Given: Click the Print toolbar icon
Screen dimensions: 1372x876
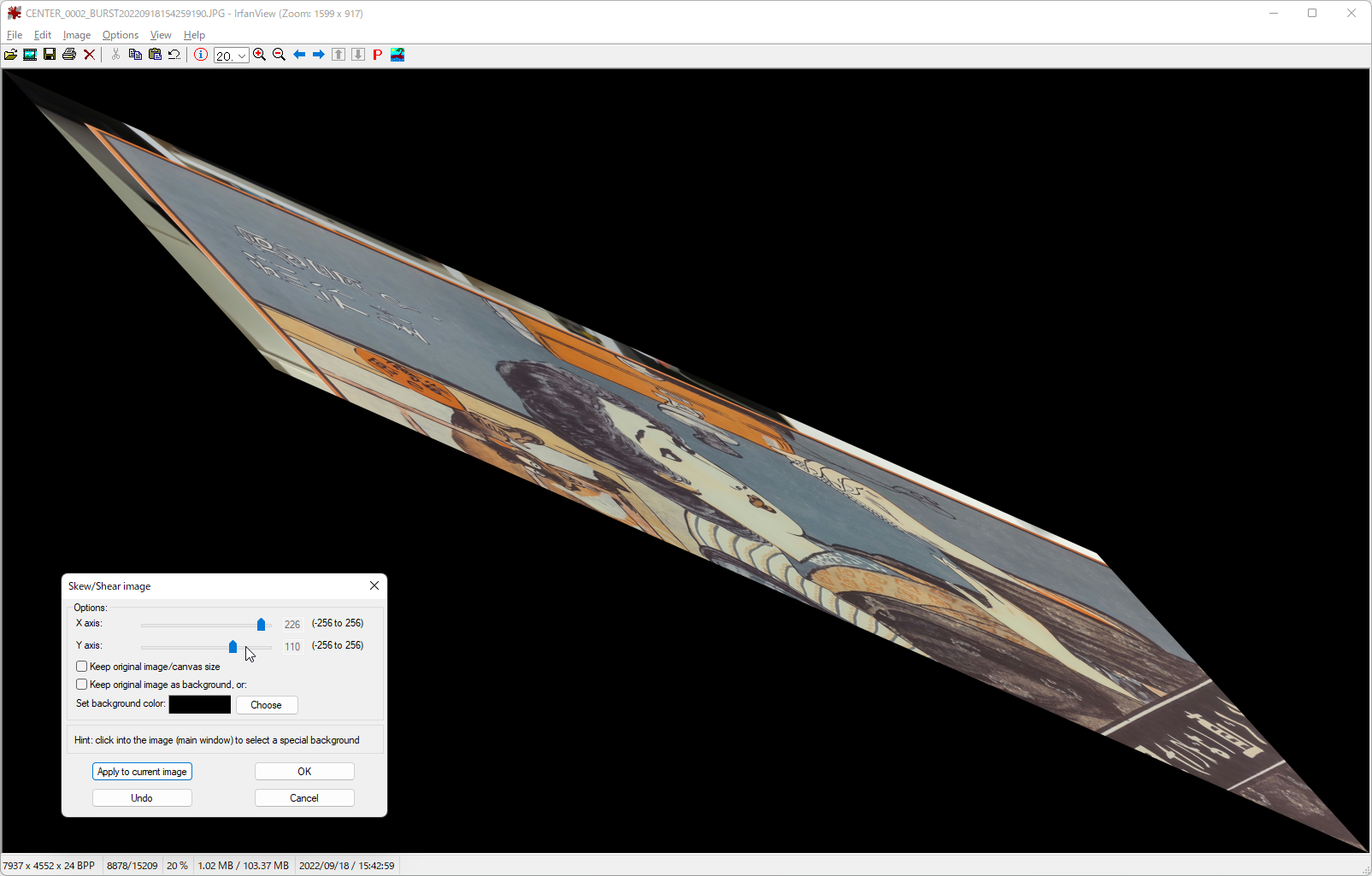Looking at the screenshot, I should click(x=69, y=55).
